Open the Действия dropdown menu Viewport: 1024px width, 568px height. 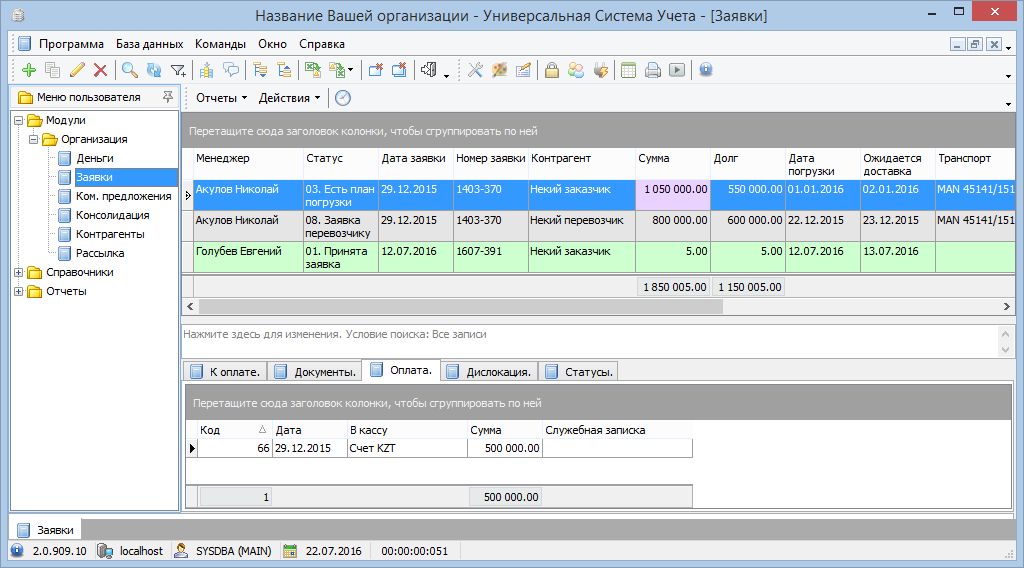pyautogui.click(x=289, y=98)
